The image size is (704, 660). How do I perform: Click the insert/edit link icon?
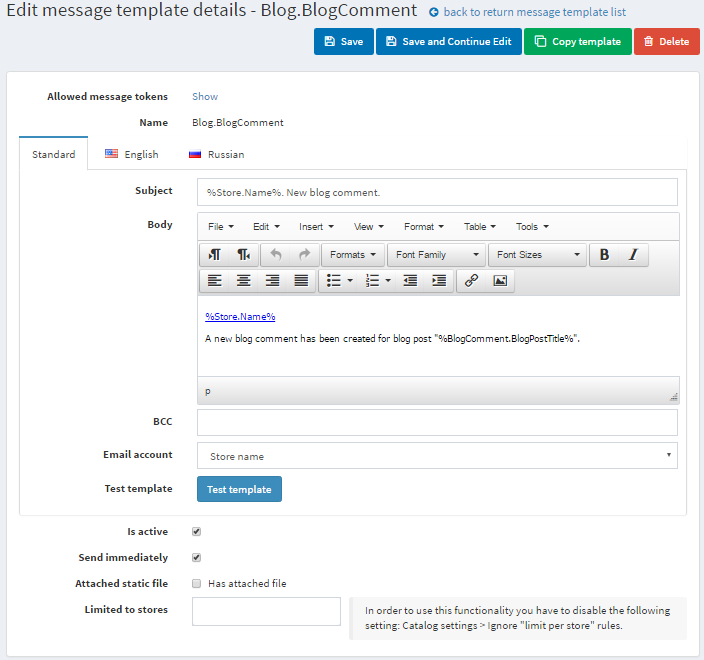click(471, 281)
